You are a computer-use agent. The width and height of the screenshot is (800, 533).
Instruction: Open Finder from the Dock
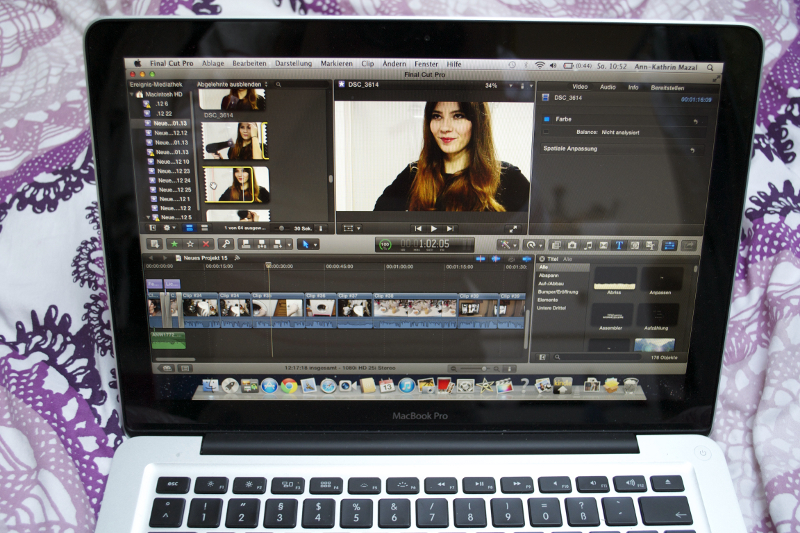coord(210,386)
